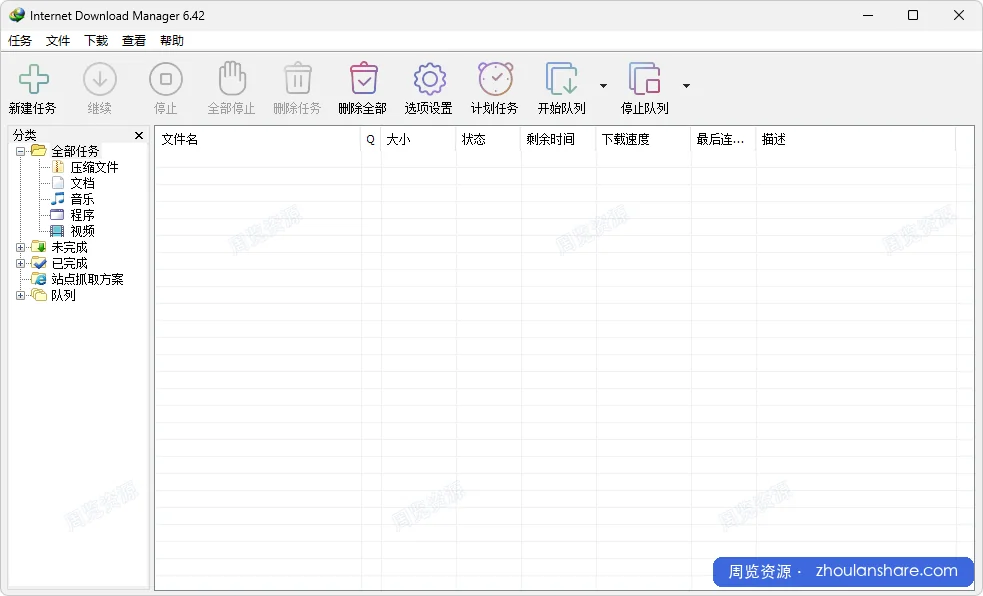Click the 开始队列 toolbar icon
This screenshot has width=983, height=596.
click(x=561, y=79)
